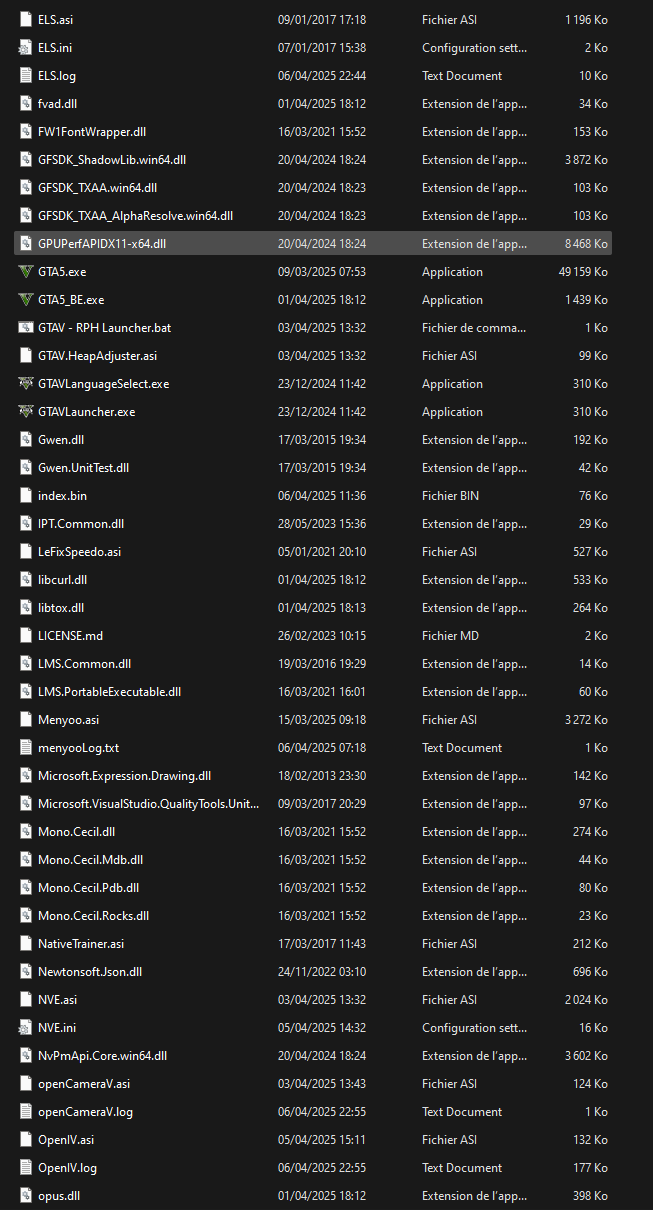Screen dimensions: 653x1210
Task: Click the ELS.ini gear settings icon
Action: [26, 47]
